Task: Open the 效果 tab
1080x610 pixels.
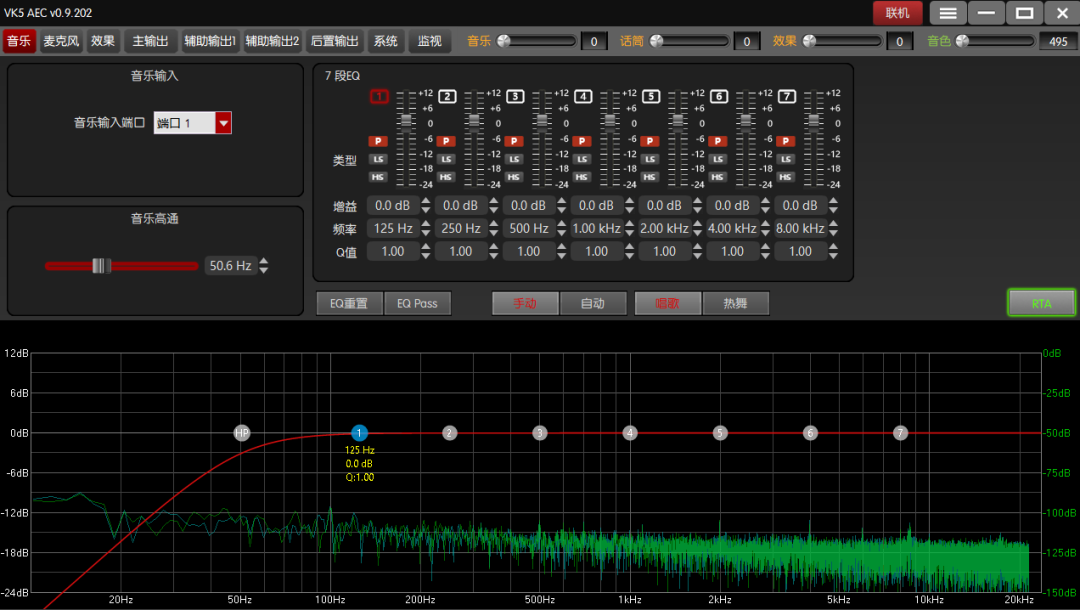Action: tap(103, 41)
